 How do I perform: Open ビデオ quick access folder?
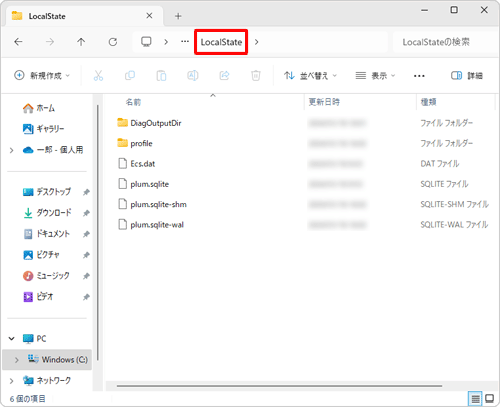[x=38, y=296]
